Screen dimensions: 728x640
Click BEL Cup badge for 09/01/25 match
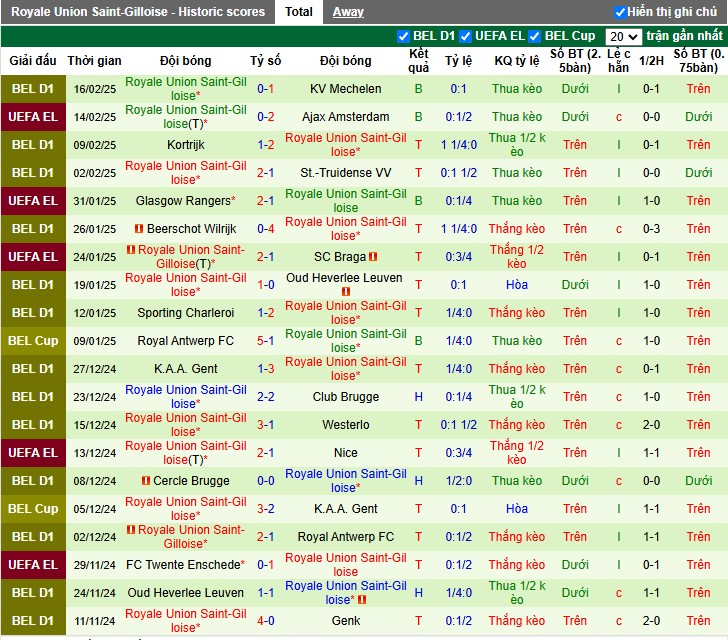(33, 341)
